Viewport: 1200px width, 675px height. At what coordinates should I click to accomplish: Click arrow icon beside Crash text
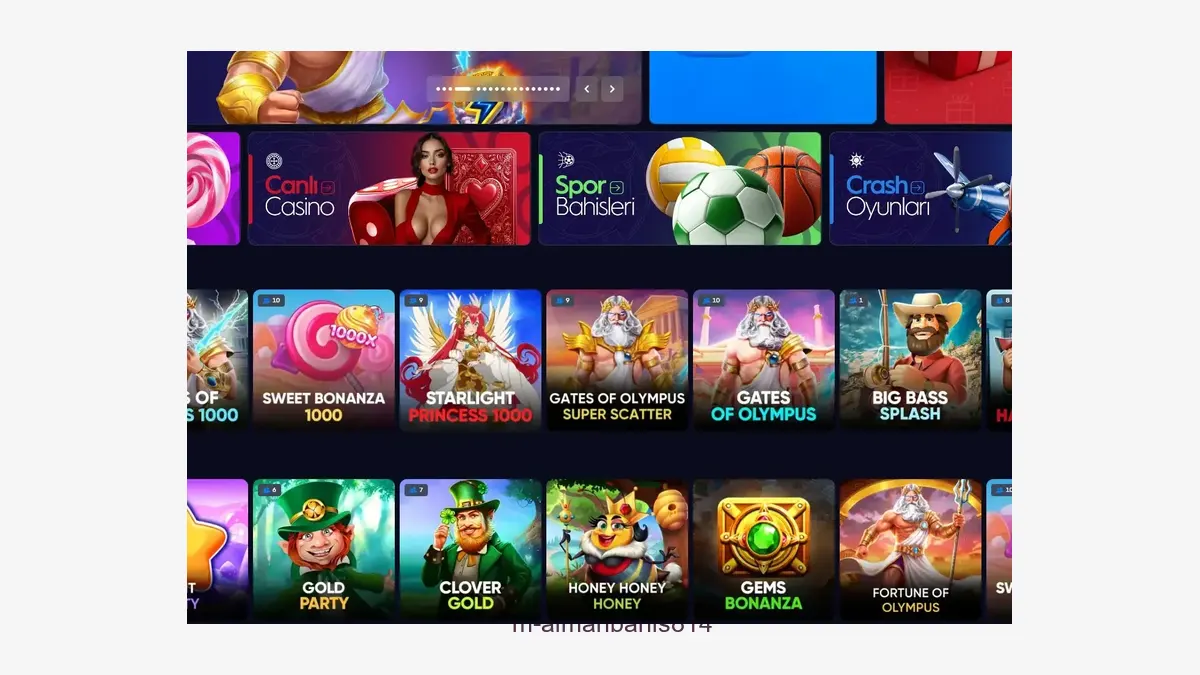(916, 185)
